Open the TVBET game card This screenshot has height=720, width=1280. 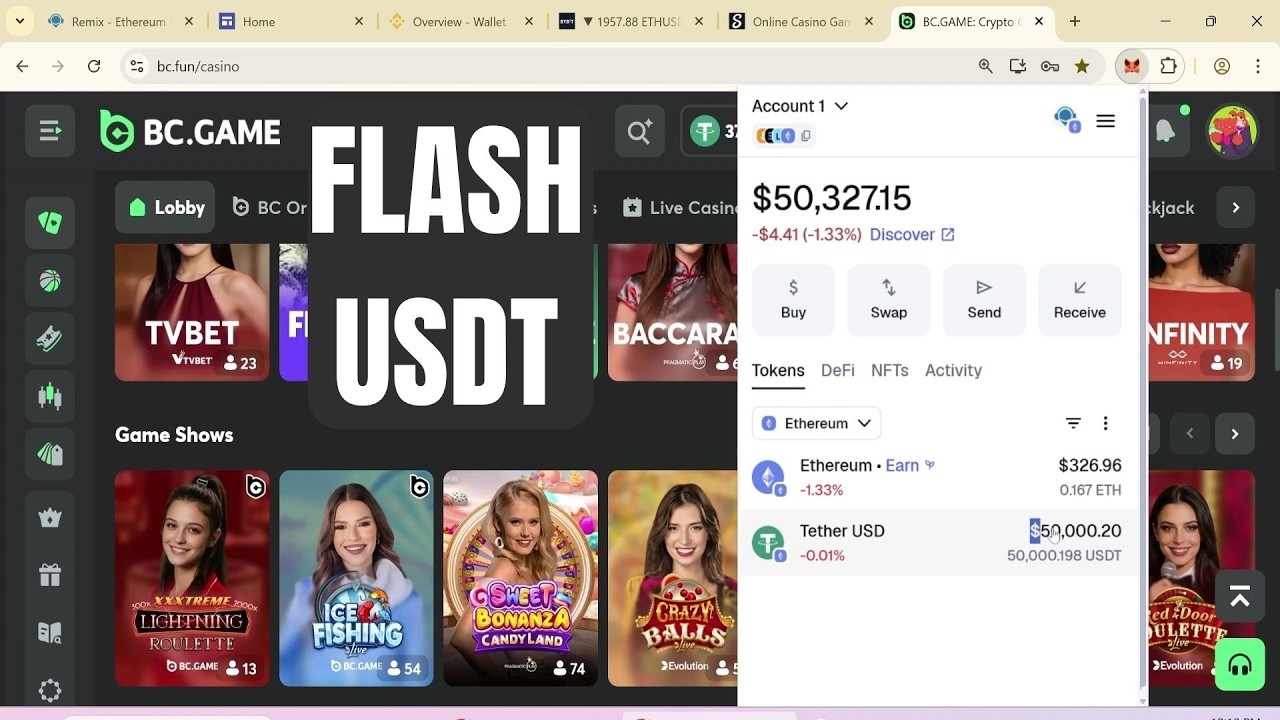coord(192,312)
